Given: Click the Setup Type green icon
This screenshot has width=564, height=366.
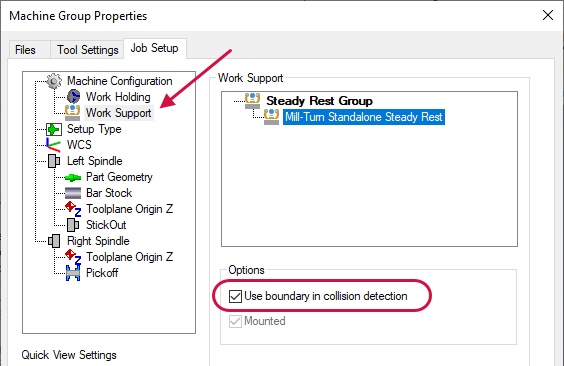Looking at the screenshot, I should pyautogui.click(x=54, y=129).
